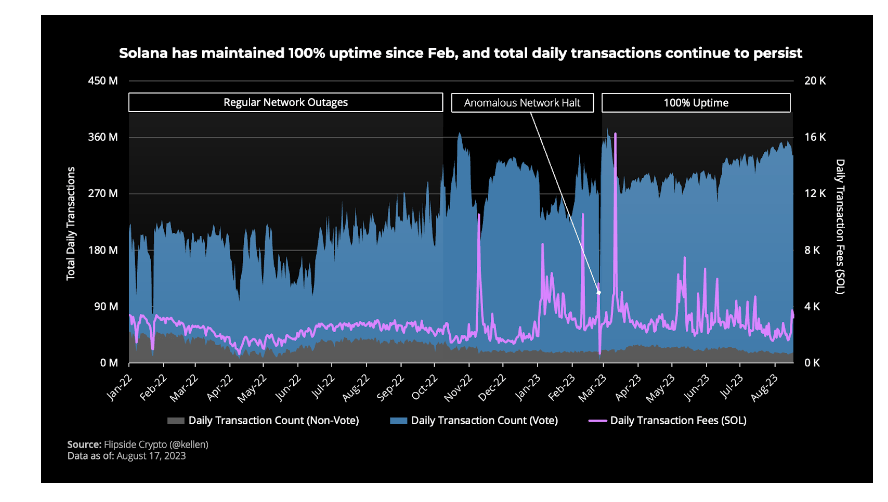Click the Aug-23 x-axis label
Image resolution: width=888 pixels, height=502 pixels.
765,387
